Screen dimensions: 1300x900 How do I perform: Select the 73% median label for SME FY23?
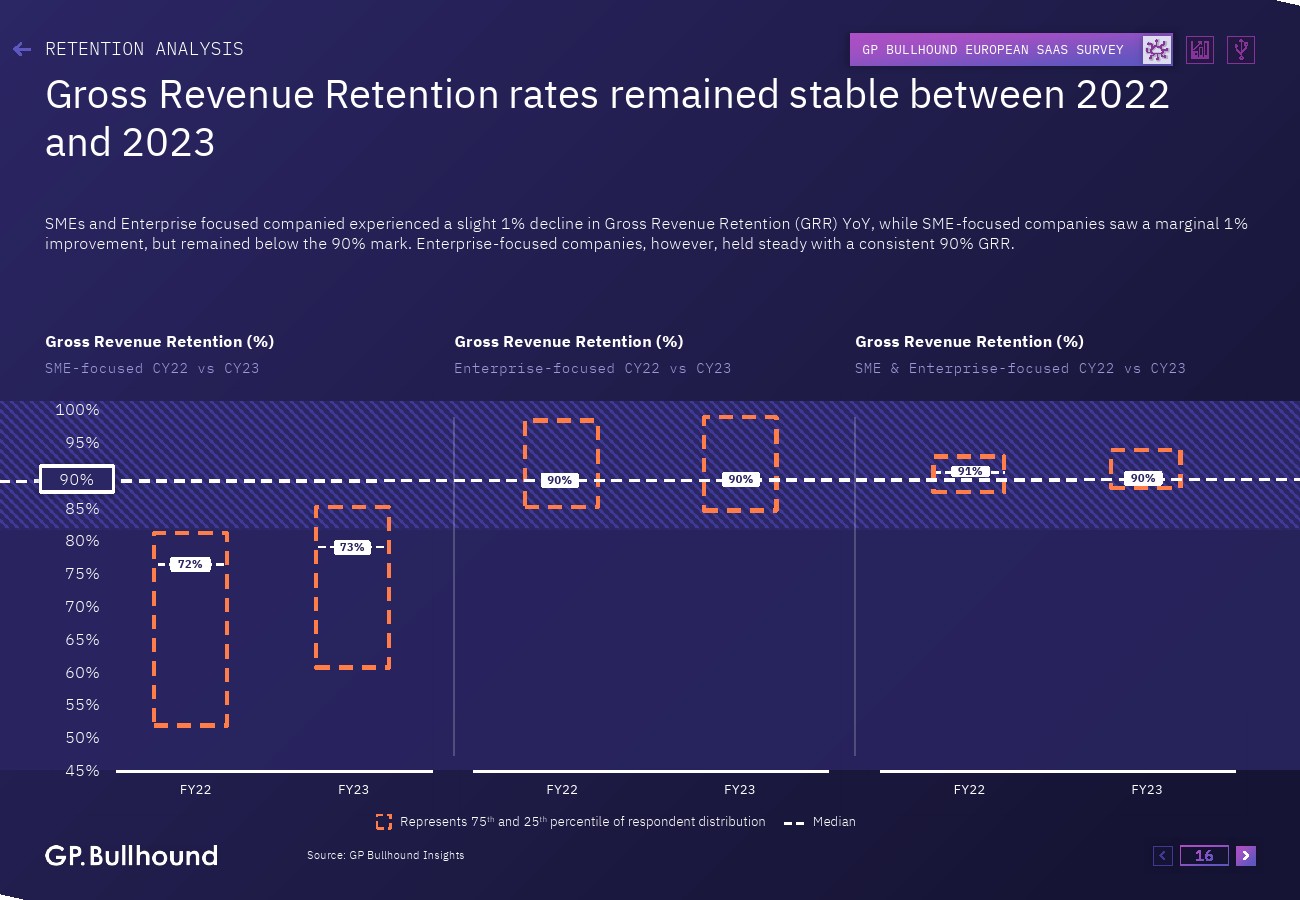click(x=352, y=547)
